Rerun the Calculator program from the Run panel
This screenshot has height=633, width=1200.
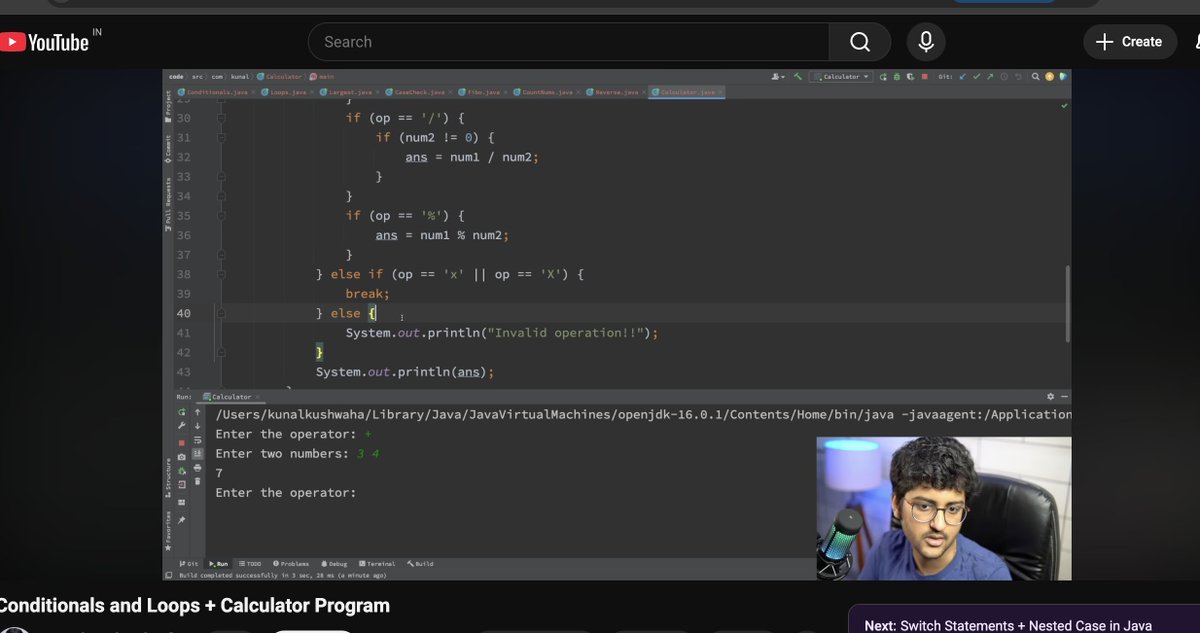point(180,412)
